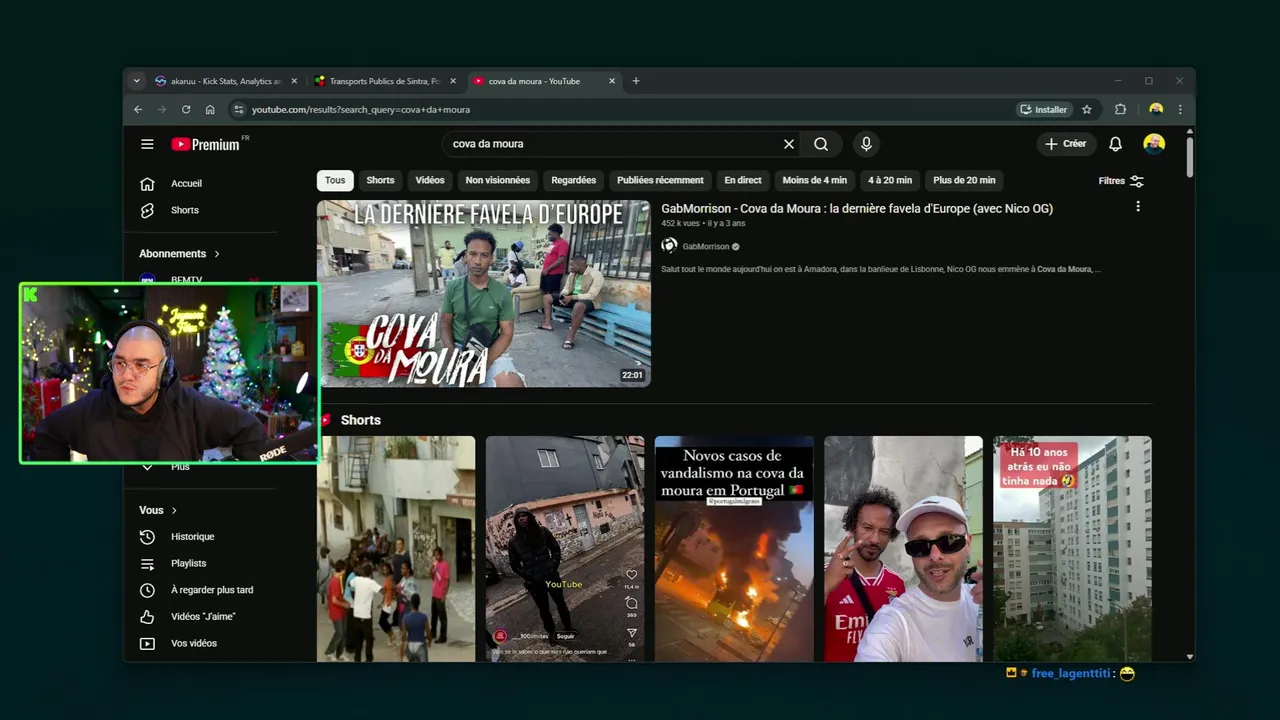1280x720 pixels.
Task: Select the Moins de 4 min chip
Action: [815, 180]
